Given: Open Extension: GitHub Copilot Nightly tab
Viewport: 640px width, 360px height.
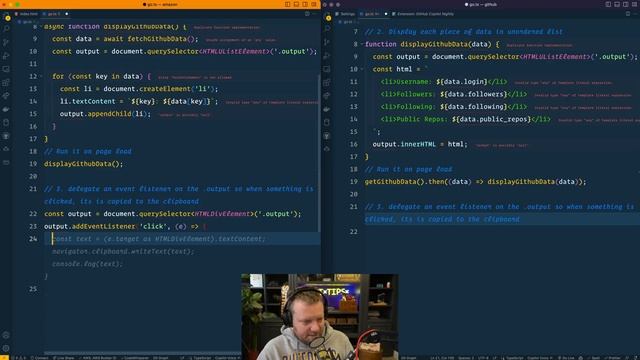Looking at the screenshot, I should (423, 14).
